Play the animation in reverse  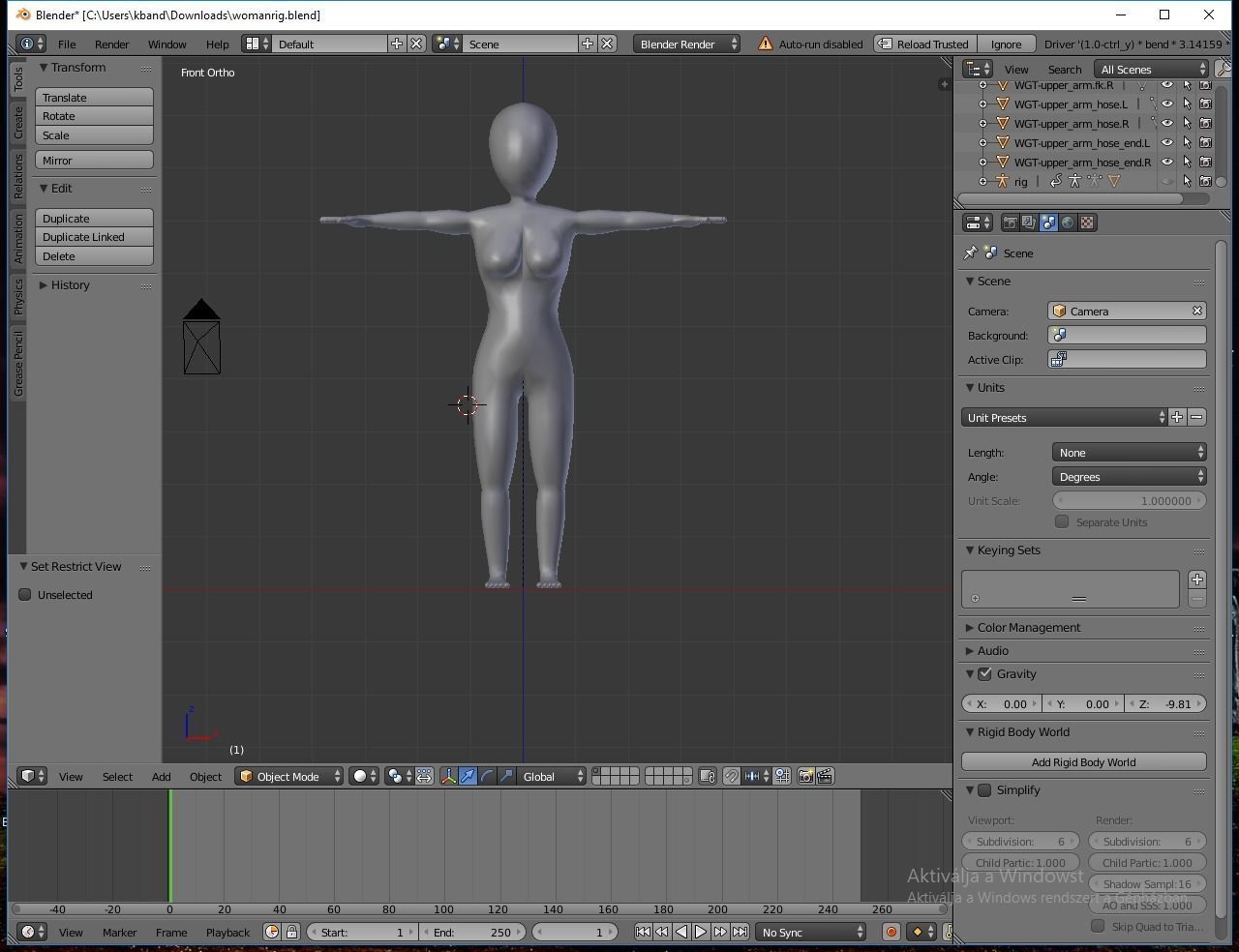(681, 932)
